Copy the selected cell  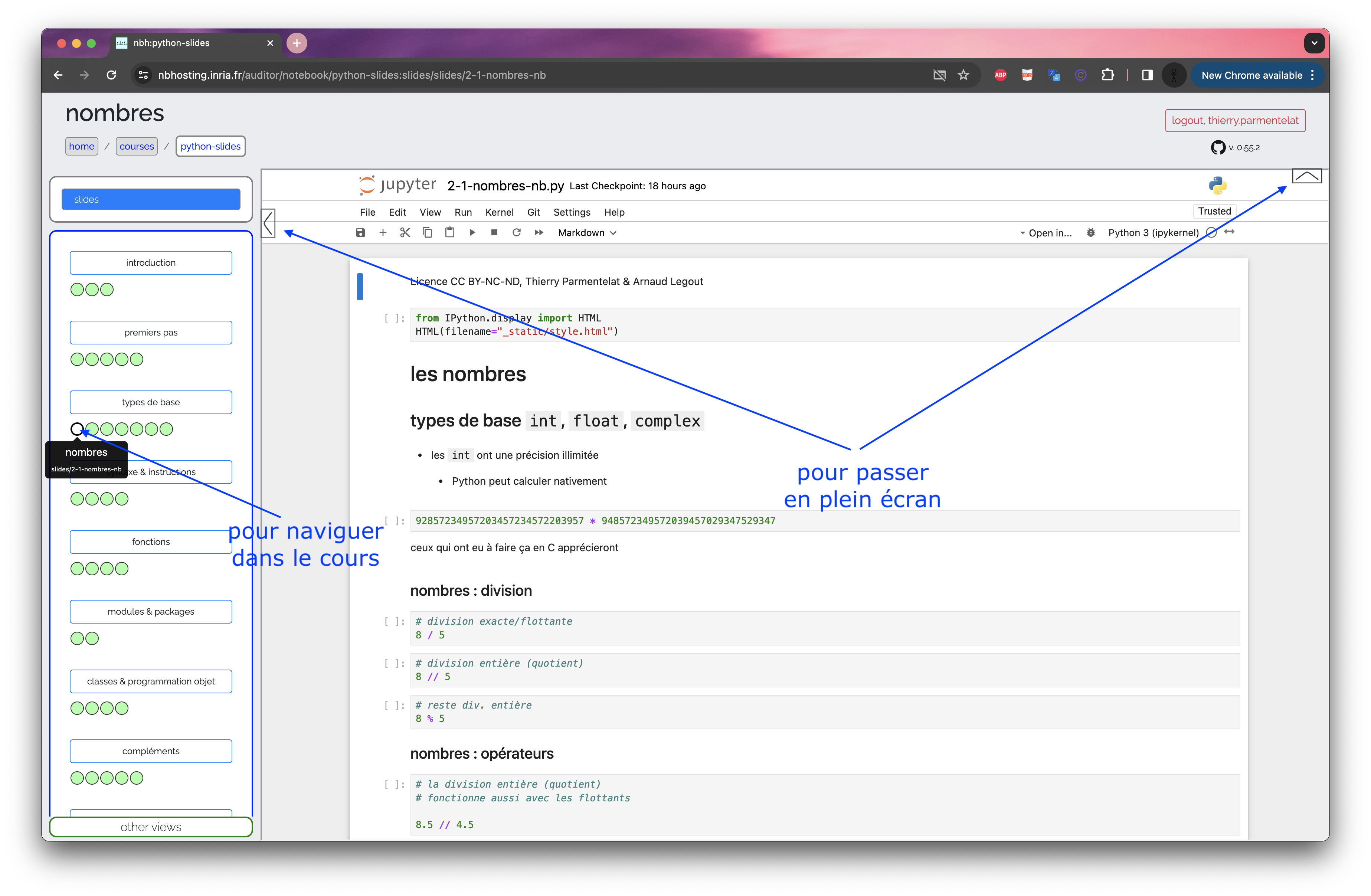click(x=428, y=232)
